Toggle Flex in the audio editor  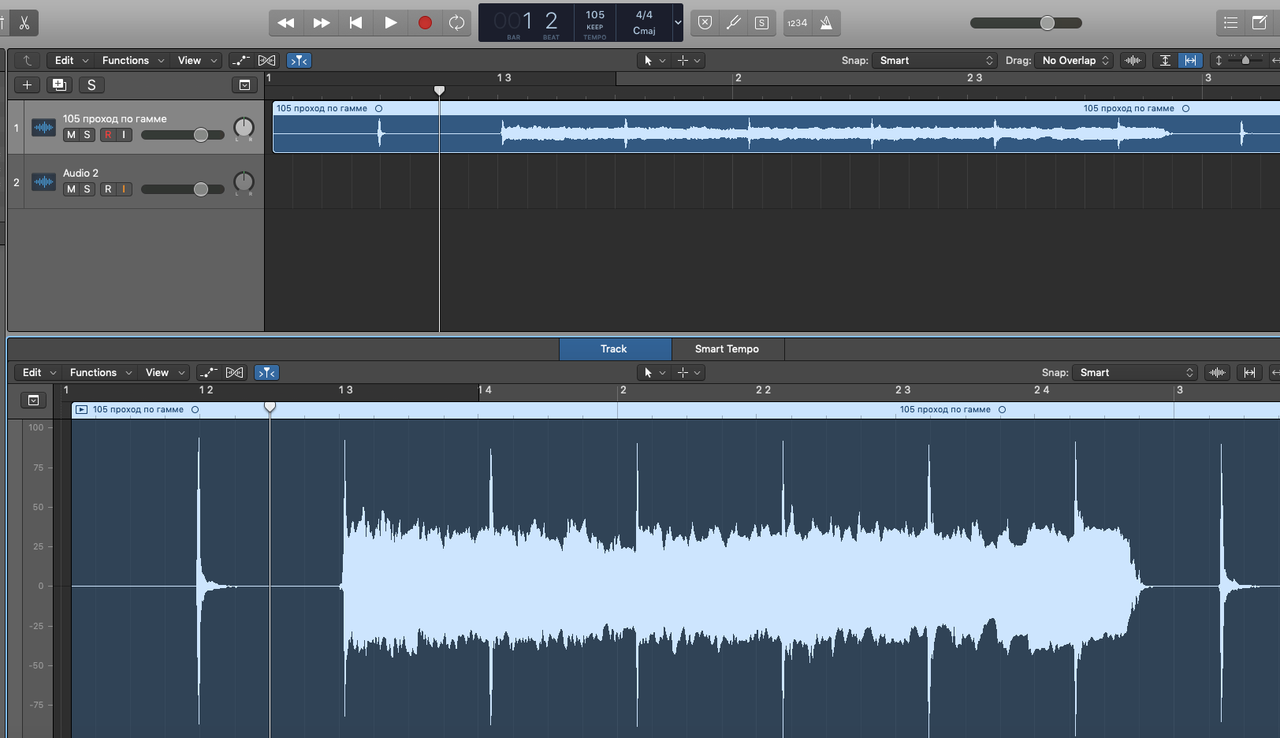click(x=234, y=372)
